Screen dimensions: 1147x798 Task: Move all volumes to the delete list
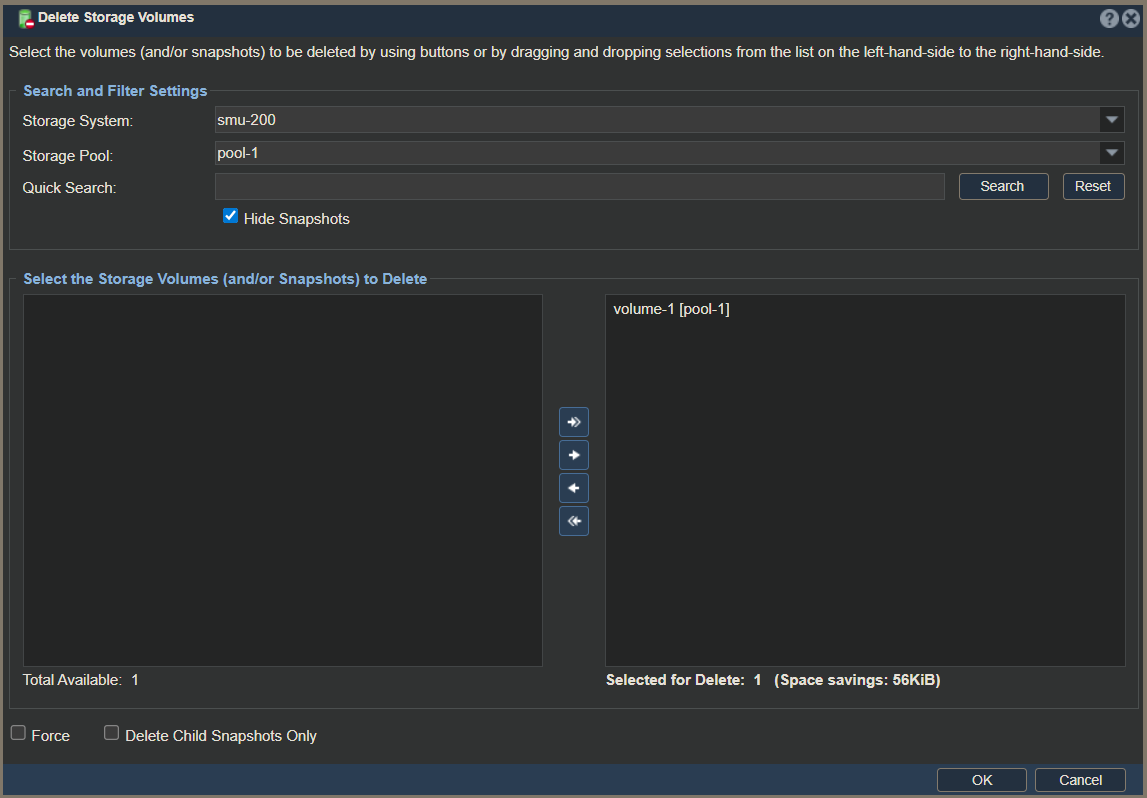click(x=574, y=422)
